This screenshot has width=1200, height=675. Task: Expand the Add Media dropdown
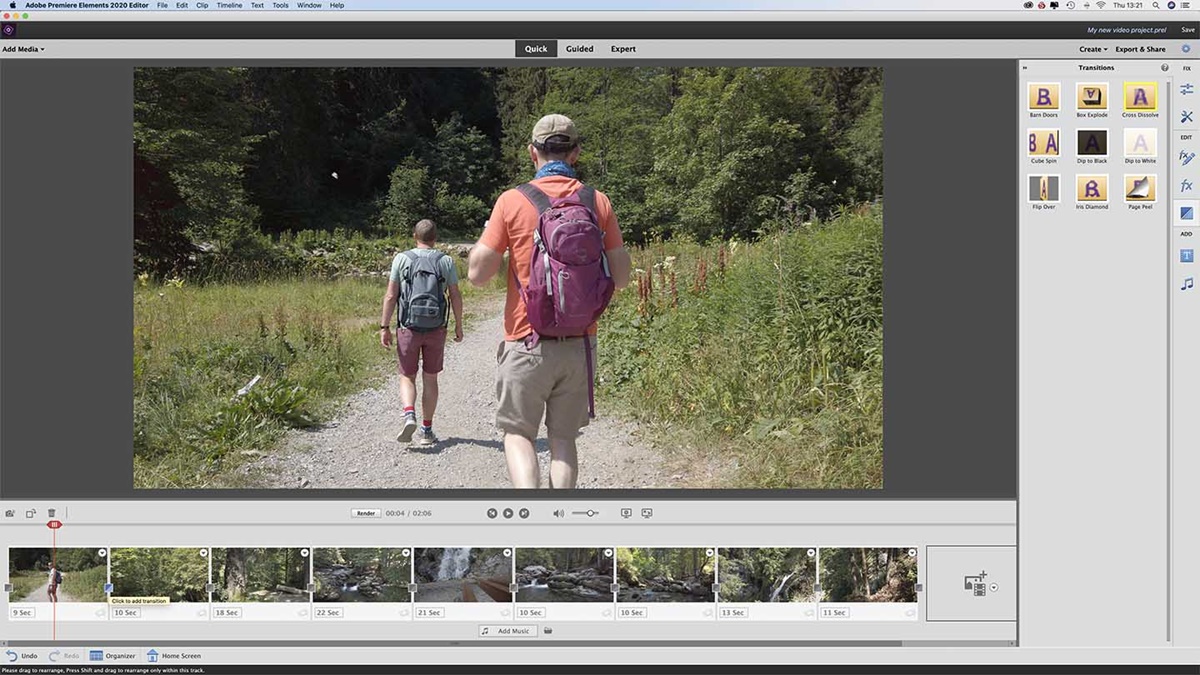pyautogui.click(x=23, y=49)
